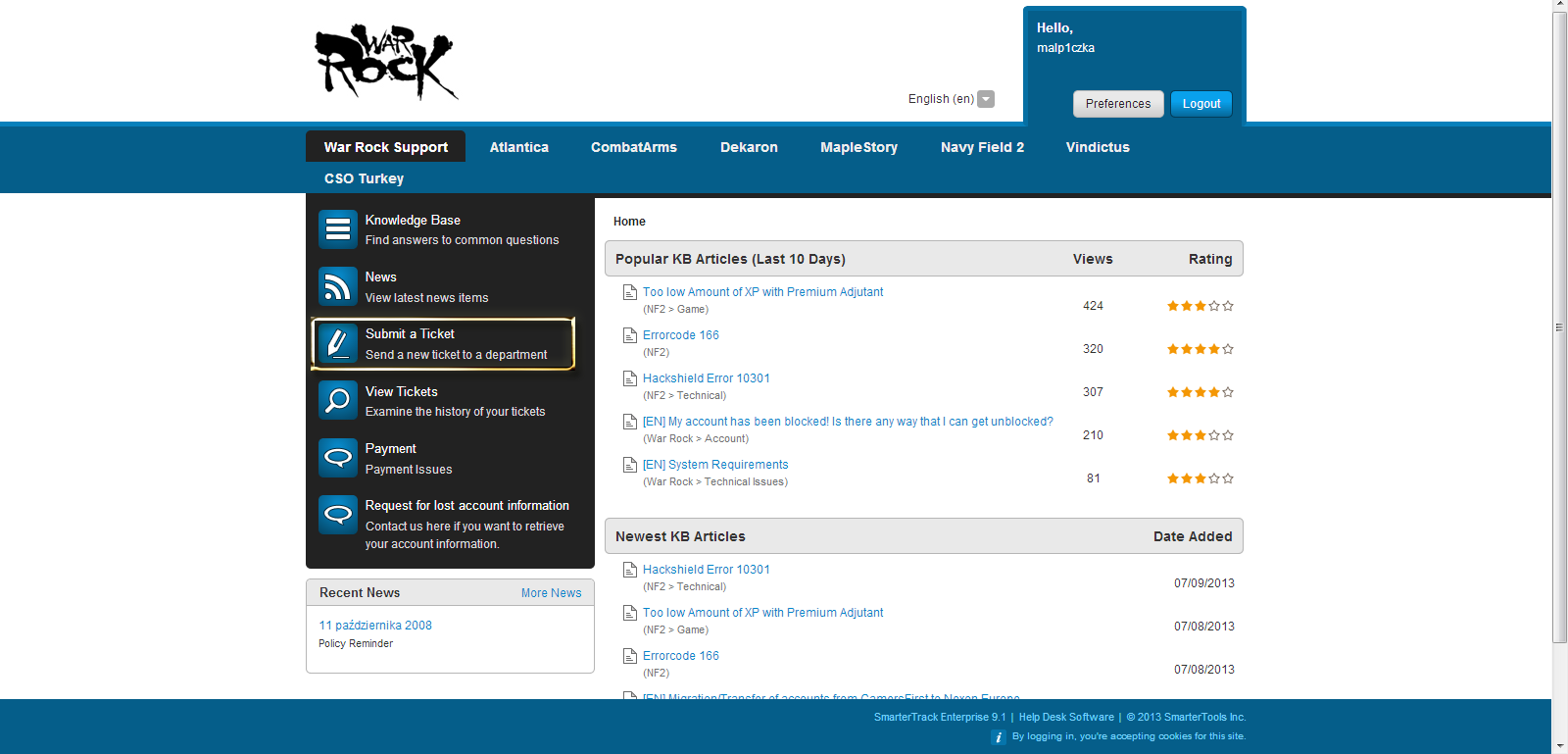Click the lost account information bubble icon
This screenshot has height=754, width=1568.
pos(338,514)
